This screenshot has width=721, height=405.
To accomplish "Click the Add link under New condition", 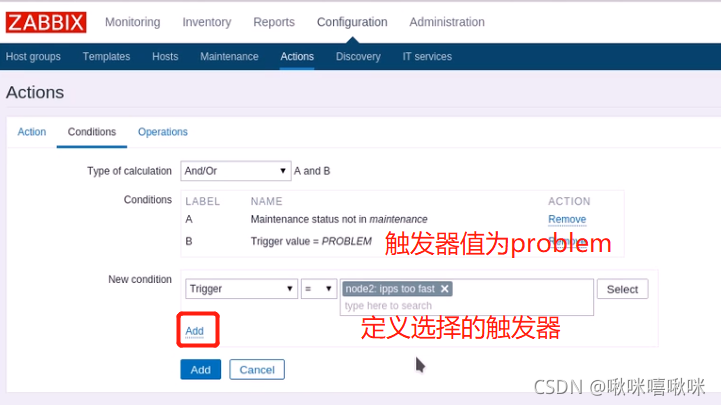I will click(x=194, y=331).
